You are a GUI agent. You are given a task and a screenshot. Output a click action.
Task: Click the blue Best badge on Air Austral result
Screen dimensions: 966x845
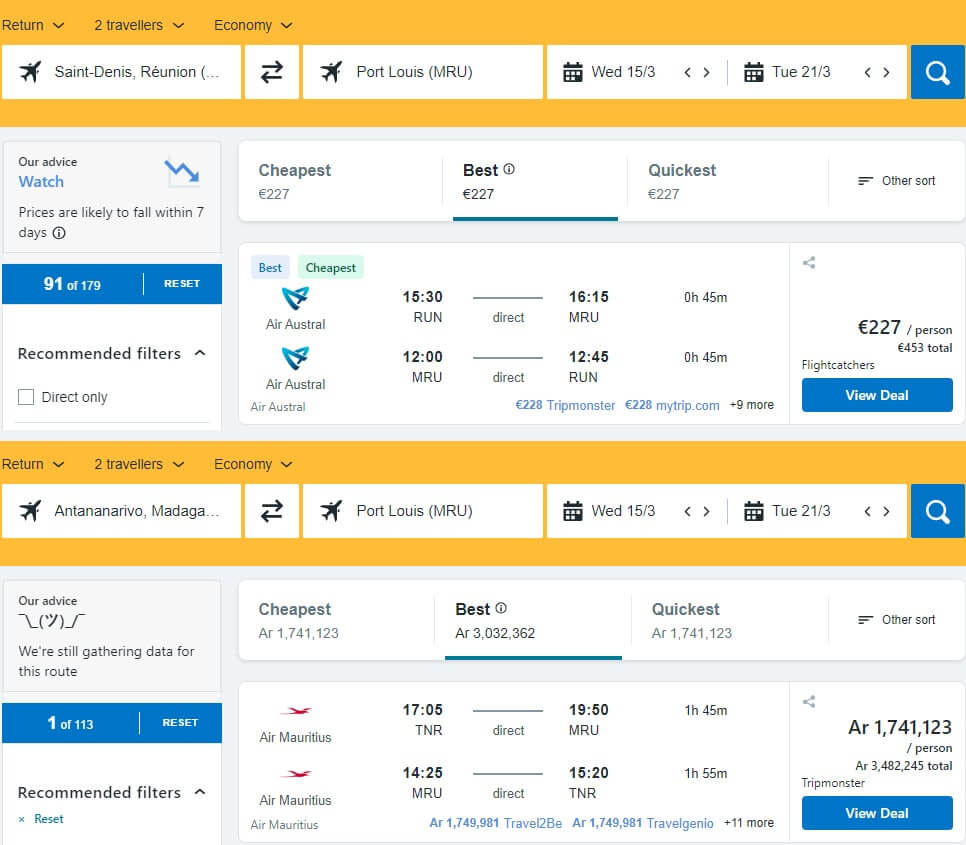[x=270, y=267]
